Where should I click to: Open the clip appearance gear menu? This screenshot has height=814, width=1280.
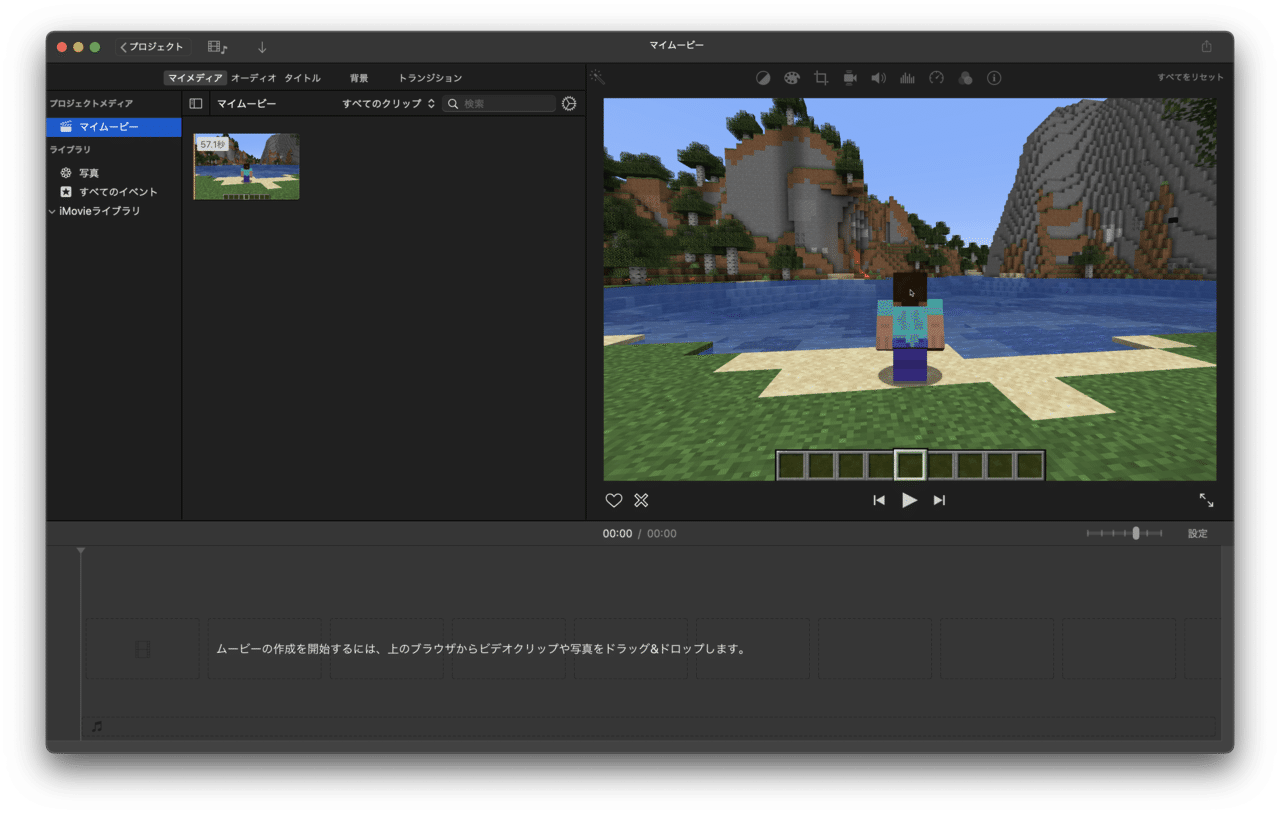tap(569, 103)
